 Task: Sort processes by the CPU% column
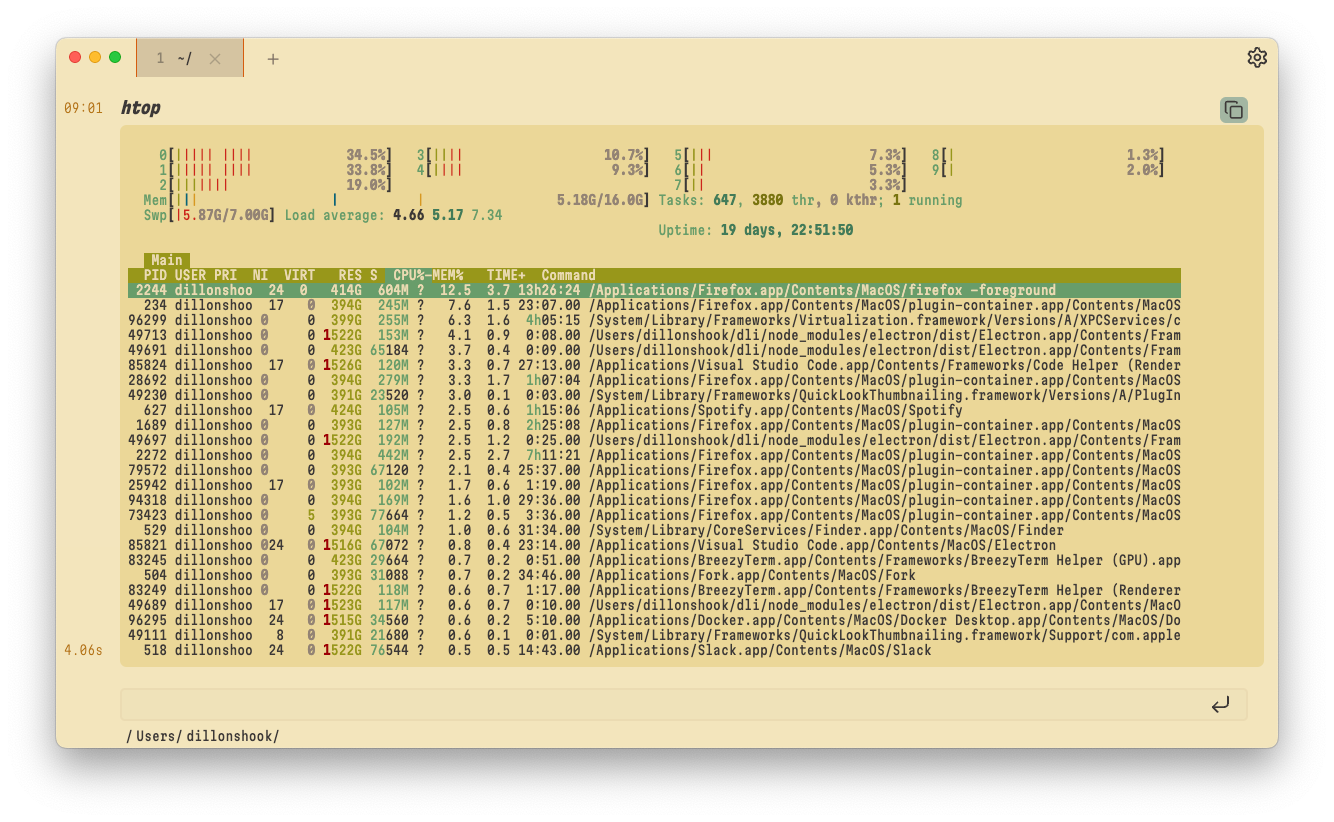tap(409, 274)
